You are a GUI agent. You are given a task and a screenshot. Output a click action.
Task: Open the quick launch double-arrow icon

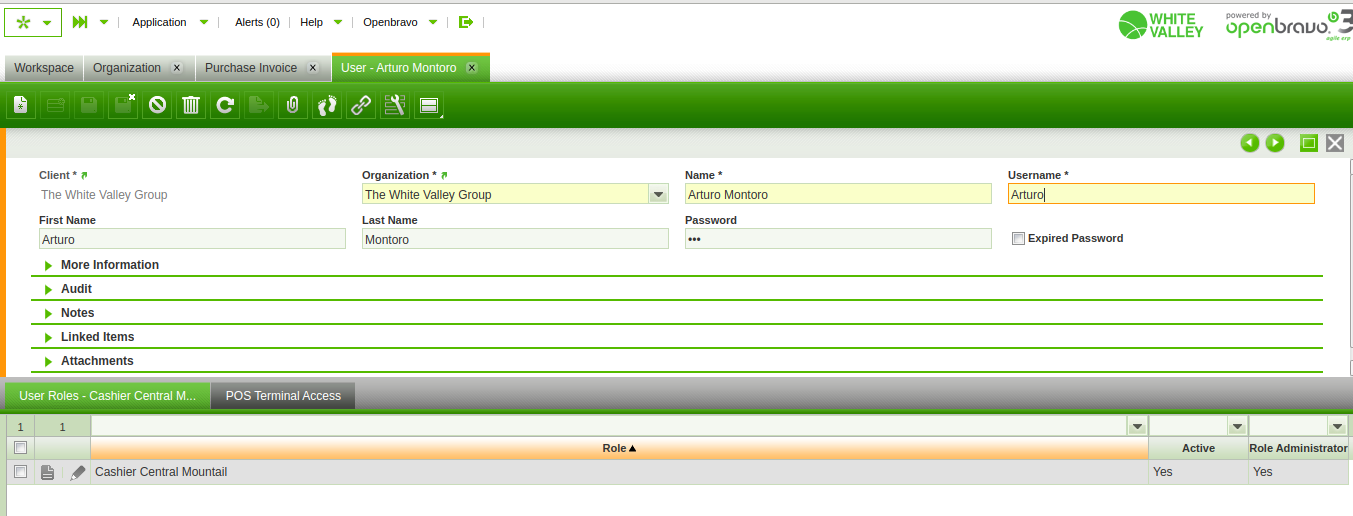81,22
